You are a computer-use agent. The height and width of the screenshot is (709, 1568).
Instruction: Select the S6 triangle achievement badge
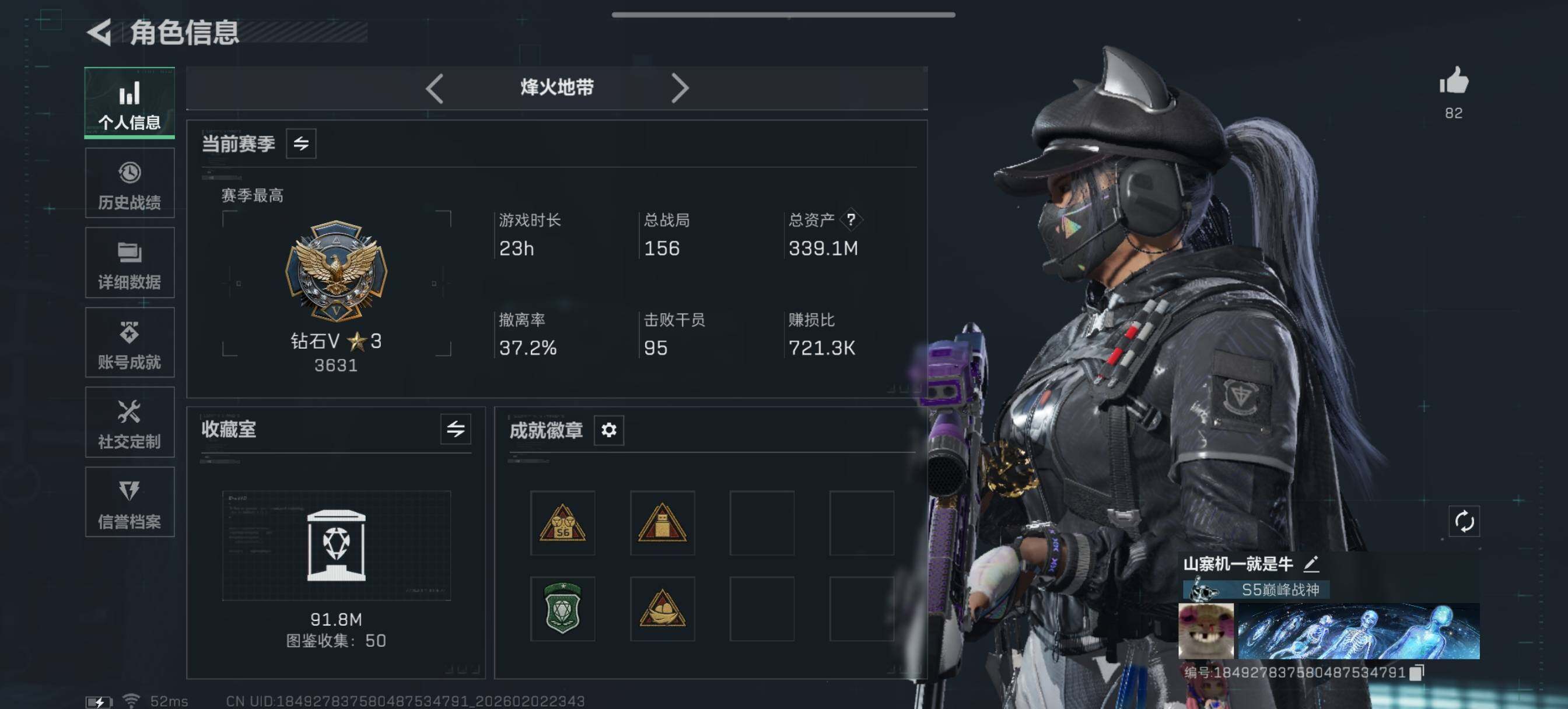click(562, 523)
